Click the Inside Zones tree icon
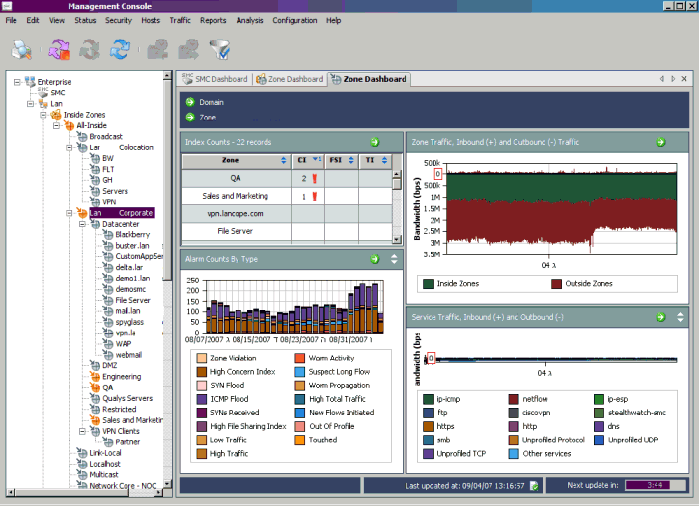This screenshot has height=506, width=699. click(56, 115)
